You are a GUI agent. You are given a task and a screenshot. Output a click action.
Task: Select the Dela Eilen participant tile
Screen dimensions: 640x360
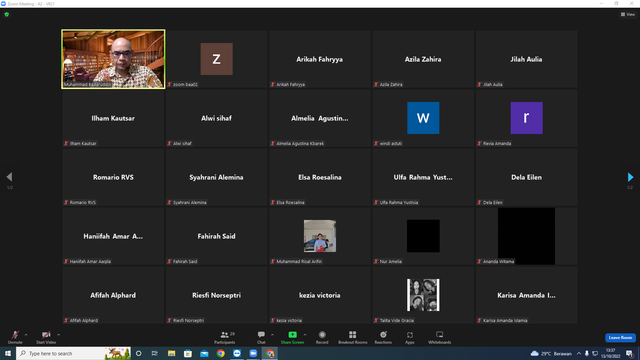pyautogui.click(x=526, y=177)
